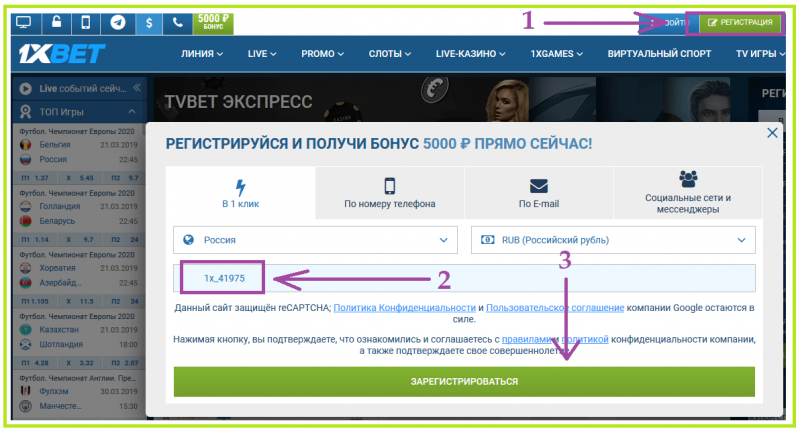Click the РЕГИСТРАЦИЯ button in header

740,23
